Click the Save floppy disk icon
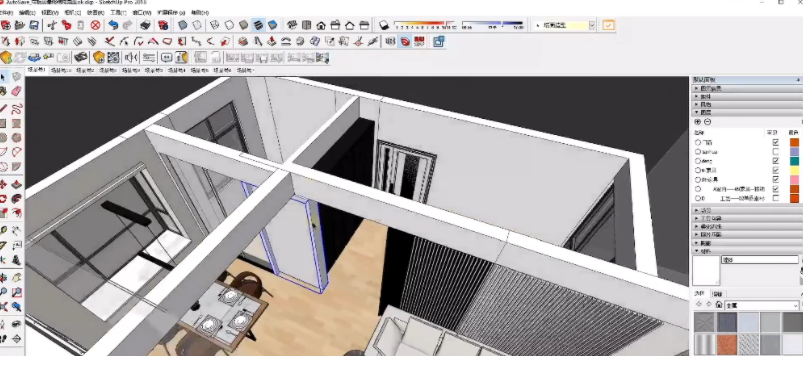Screen dimensions: 803x379 click(34, 25)
